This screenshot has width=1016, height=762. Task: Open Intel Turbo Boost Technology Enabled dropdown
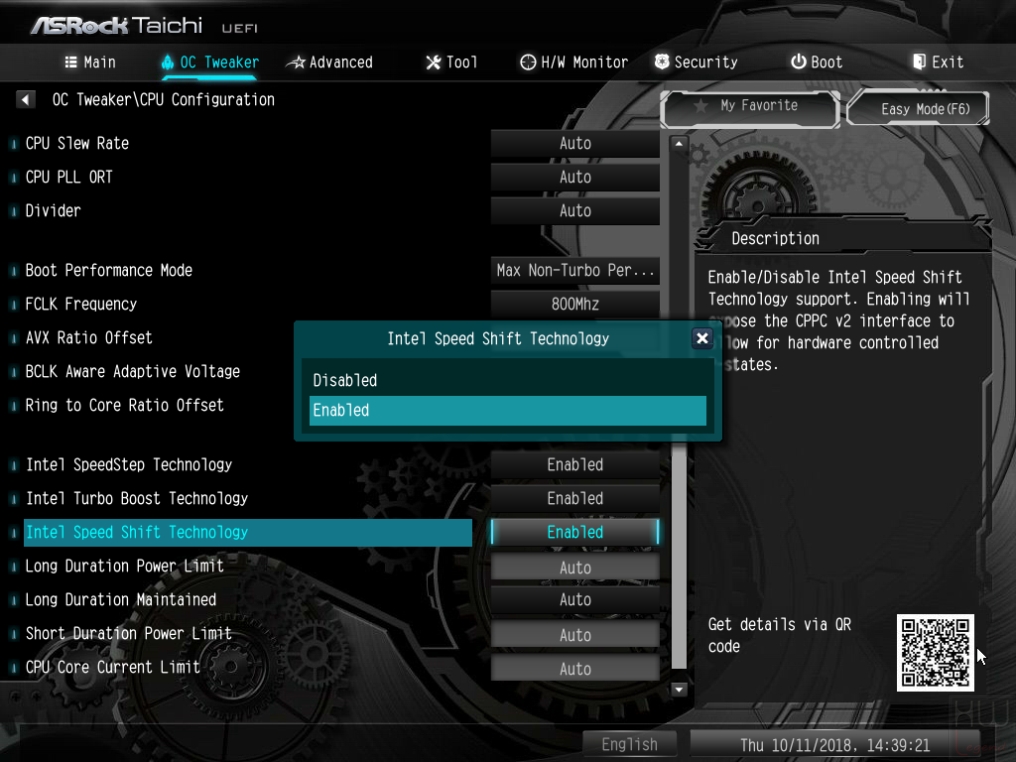click(575, 499)
